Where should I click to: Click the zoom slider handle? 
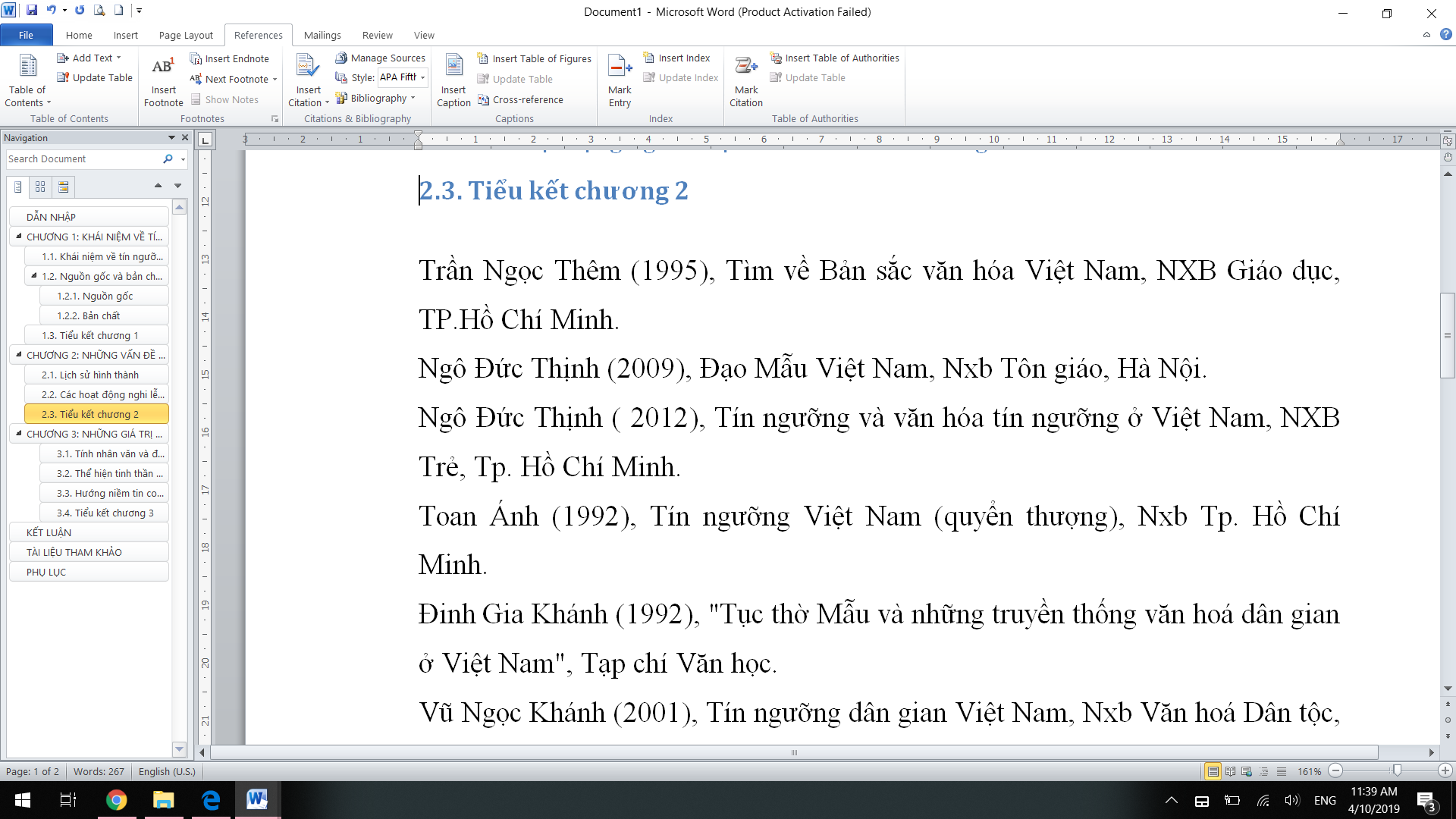(1397, 771)
